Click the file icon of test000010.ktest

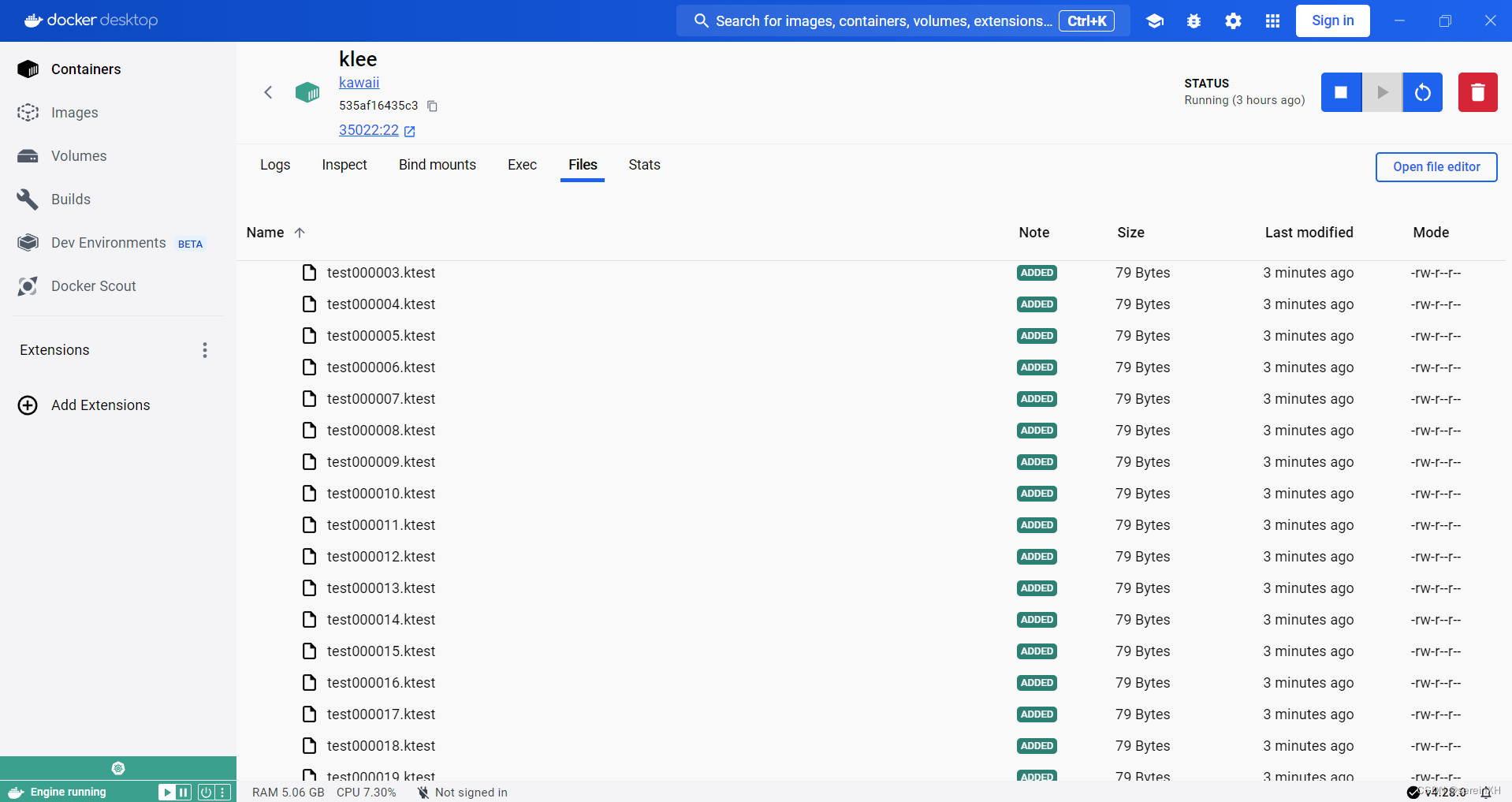click(310, 494)
